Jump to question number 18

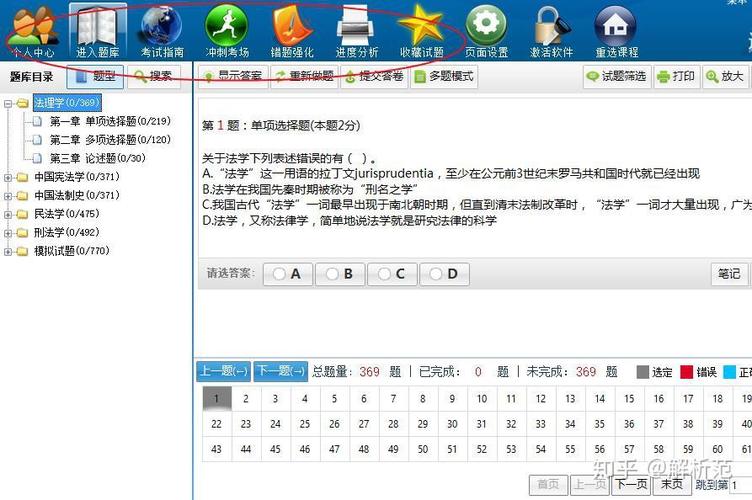point(718,398)
